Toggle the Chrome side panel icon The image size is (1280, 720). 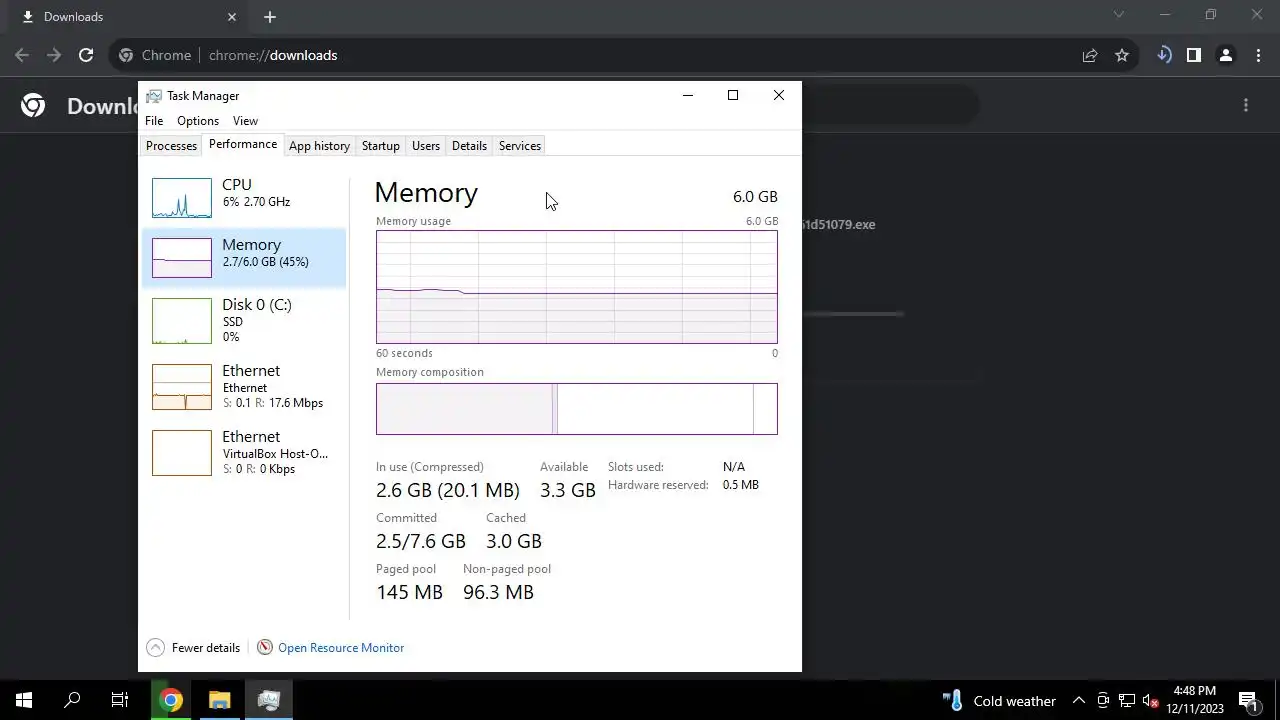coord(1193,55)
